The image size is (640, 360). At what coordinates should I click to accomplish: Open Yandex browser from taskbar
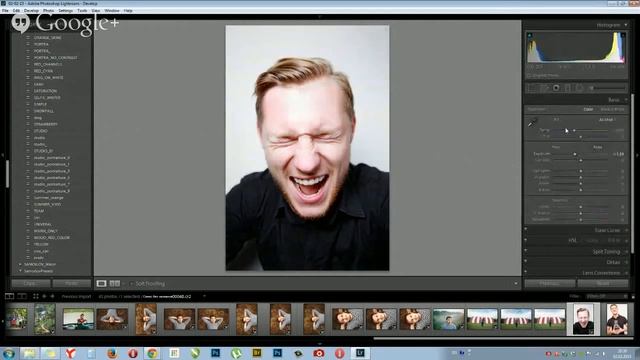coord(71,353)
